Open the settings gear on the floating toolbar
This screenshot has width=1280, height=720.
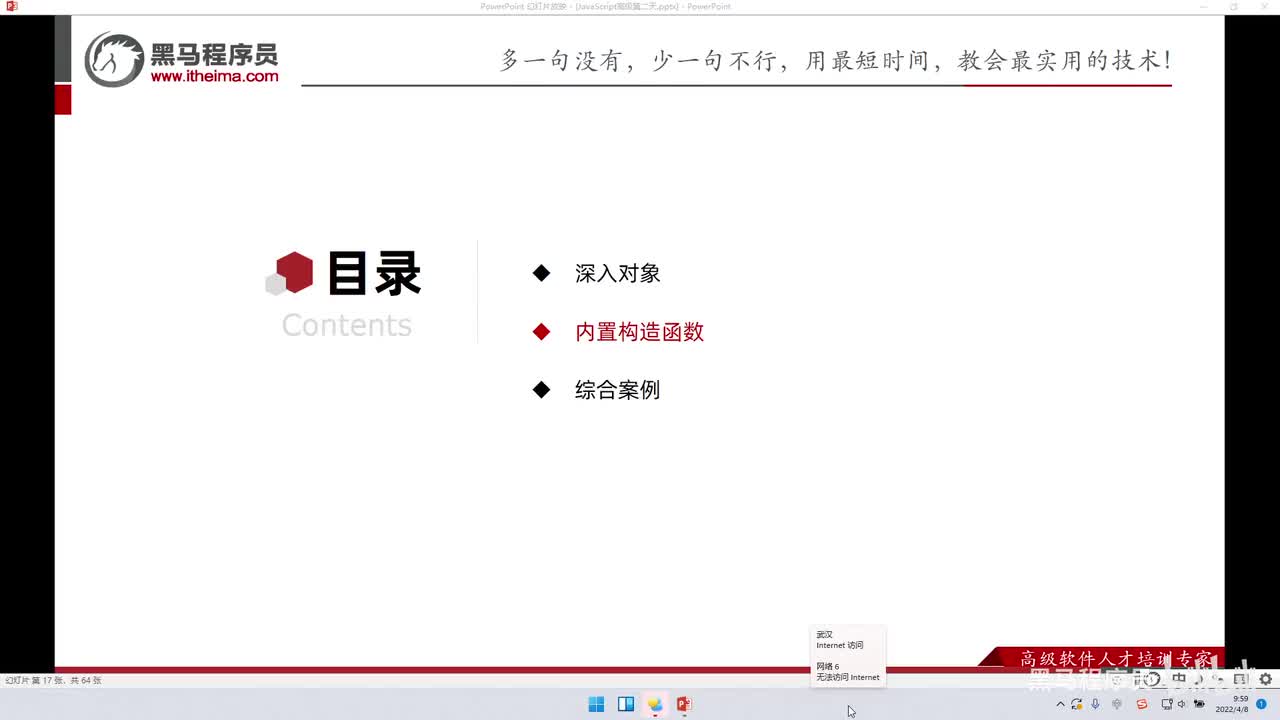(x=1266, y=679)
